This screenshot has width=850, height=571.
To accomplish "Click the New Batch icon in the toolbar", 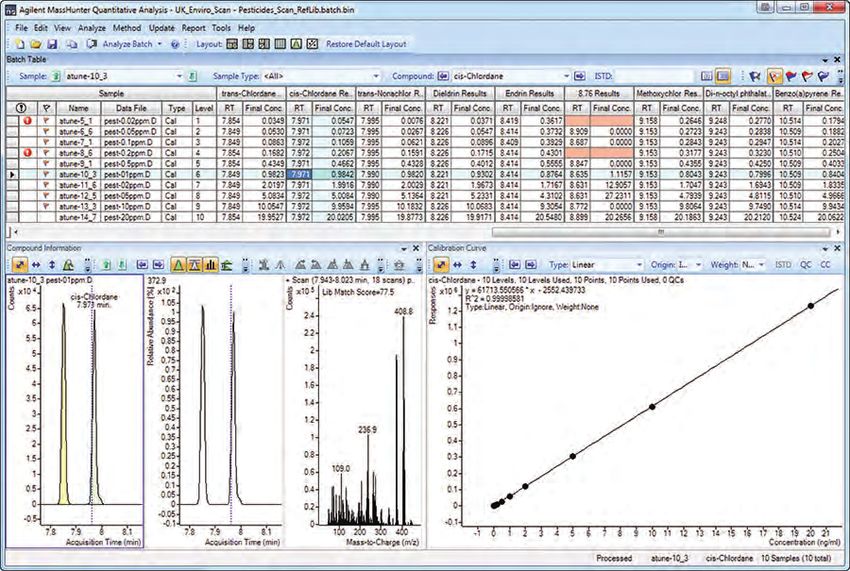I will [x=20, y=44].
